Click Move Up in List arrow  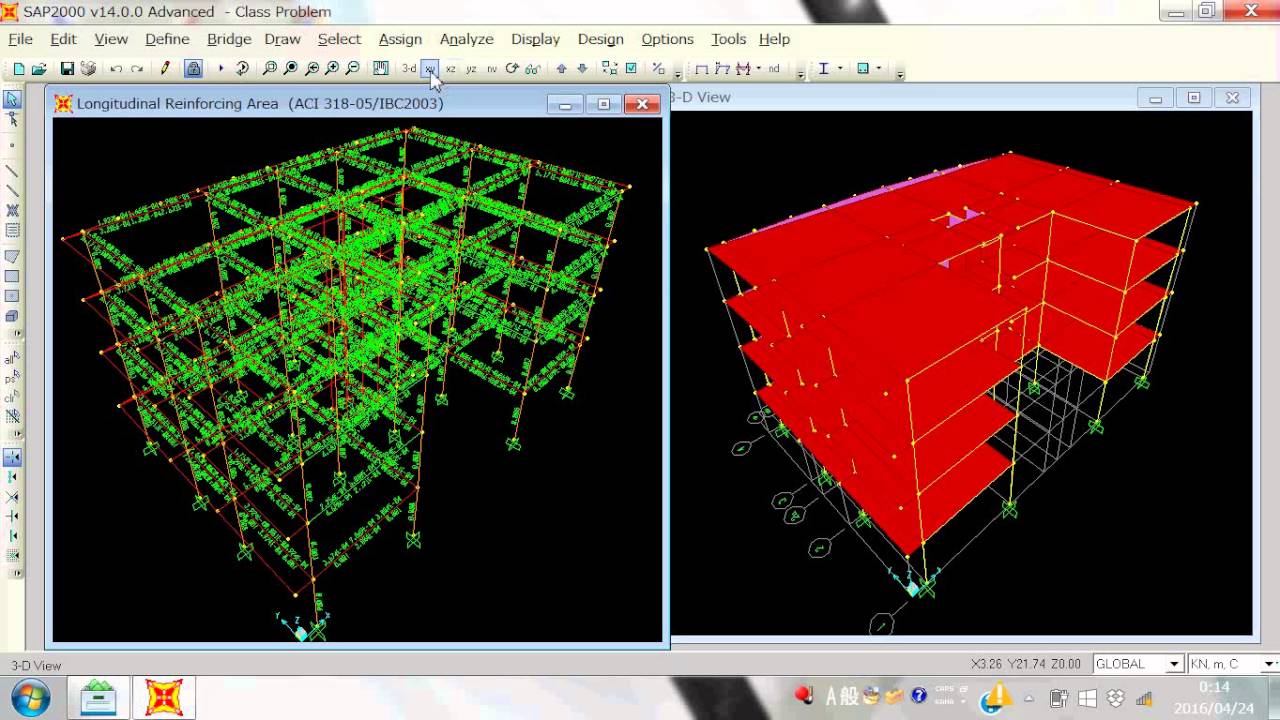click(x=561, y=69)
